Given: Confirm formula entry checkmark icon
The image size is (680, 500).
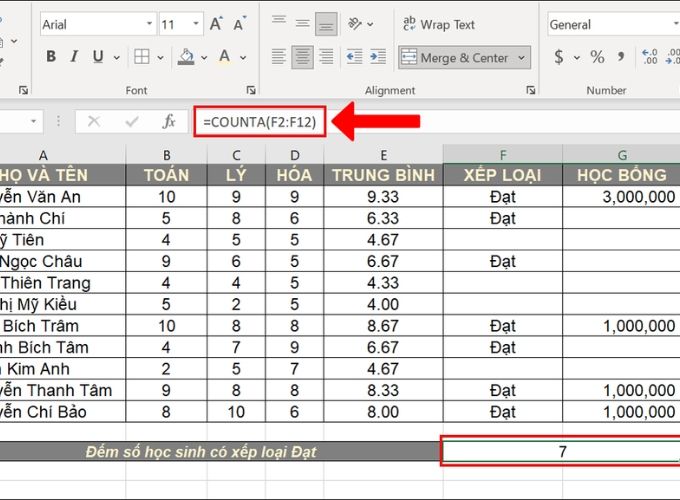Looking at the screenshot, I should (x=131, y=121).
